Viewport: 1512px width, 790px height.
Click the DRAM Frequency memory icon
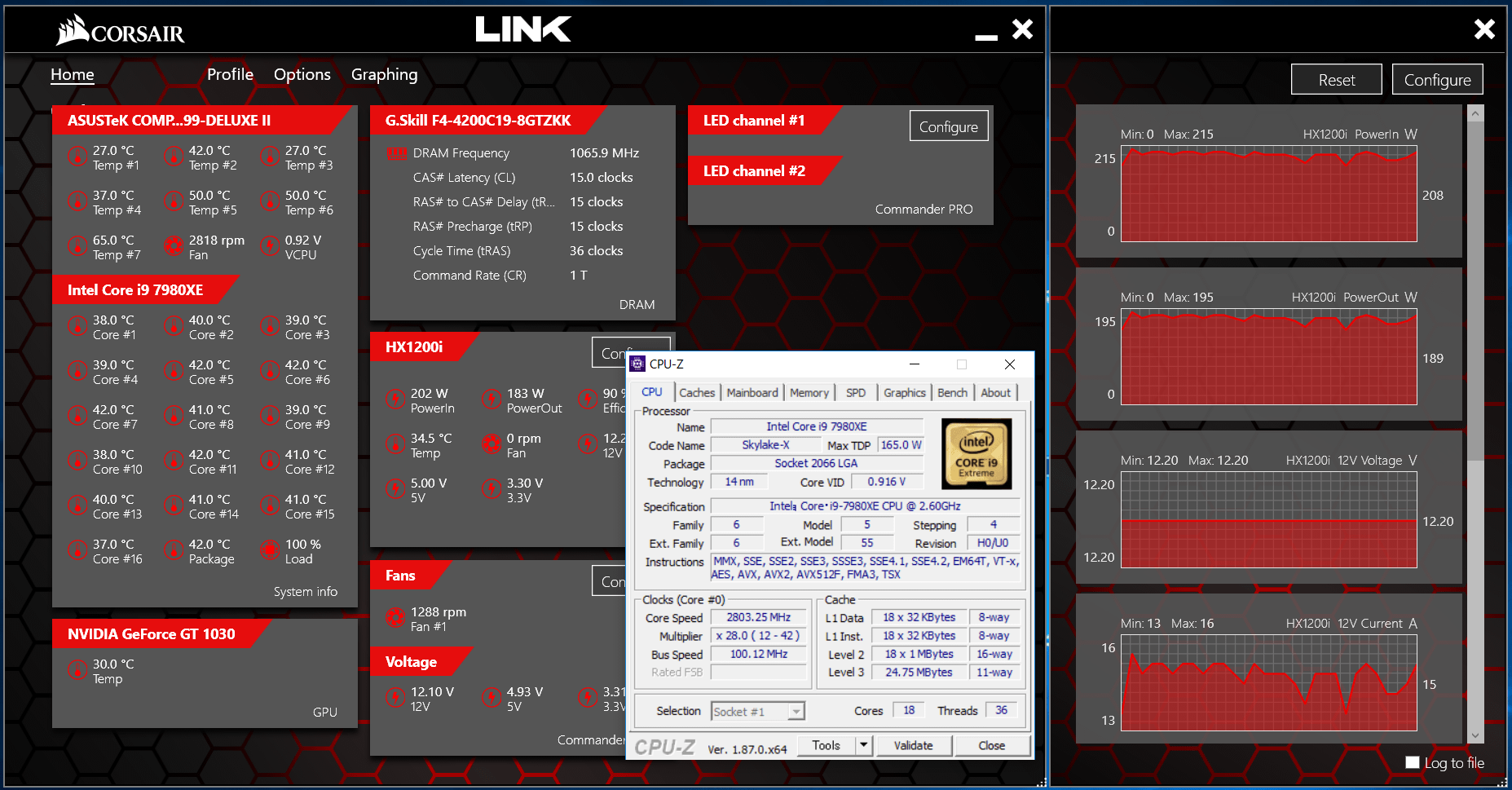pyautogui.click(x=397, y=153)
